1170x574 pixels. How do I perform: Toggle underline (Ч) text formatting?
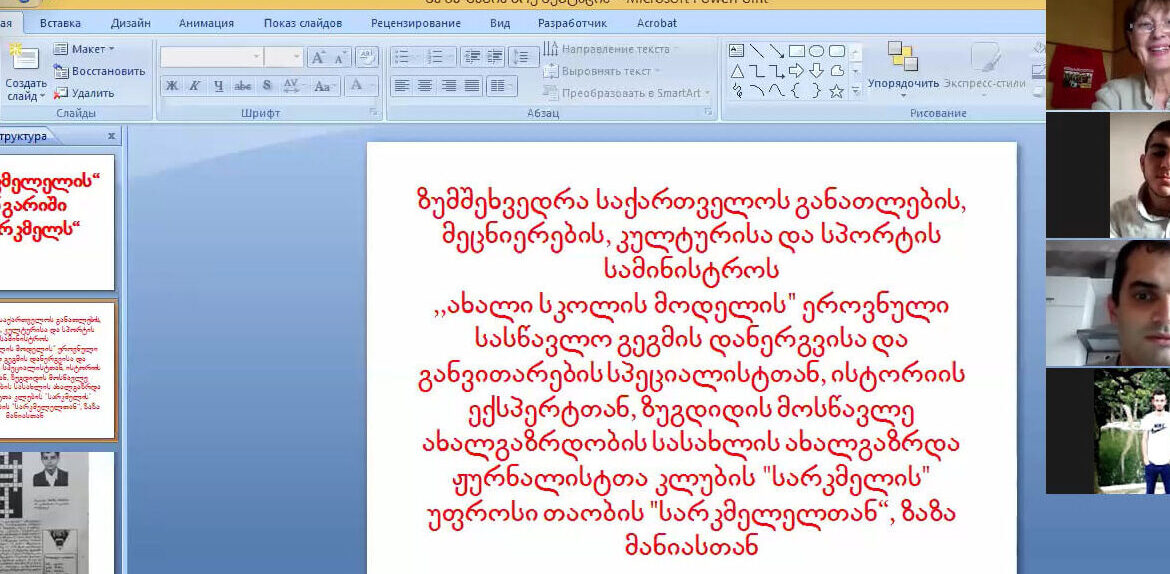[218, 86]
